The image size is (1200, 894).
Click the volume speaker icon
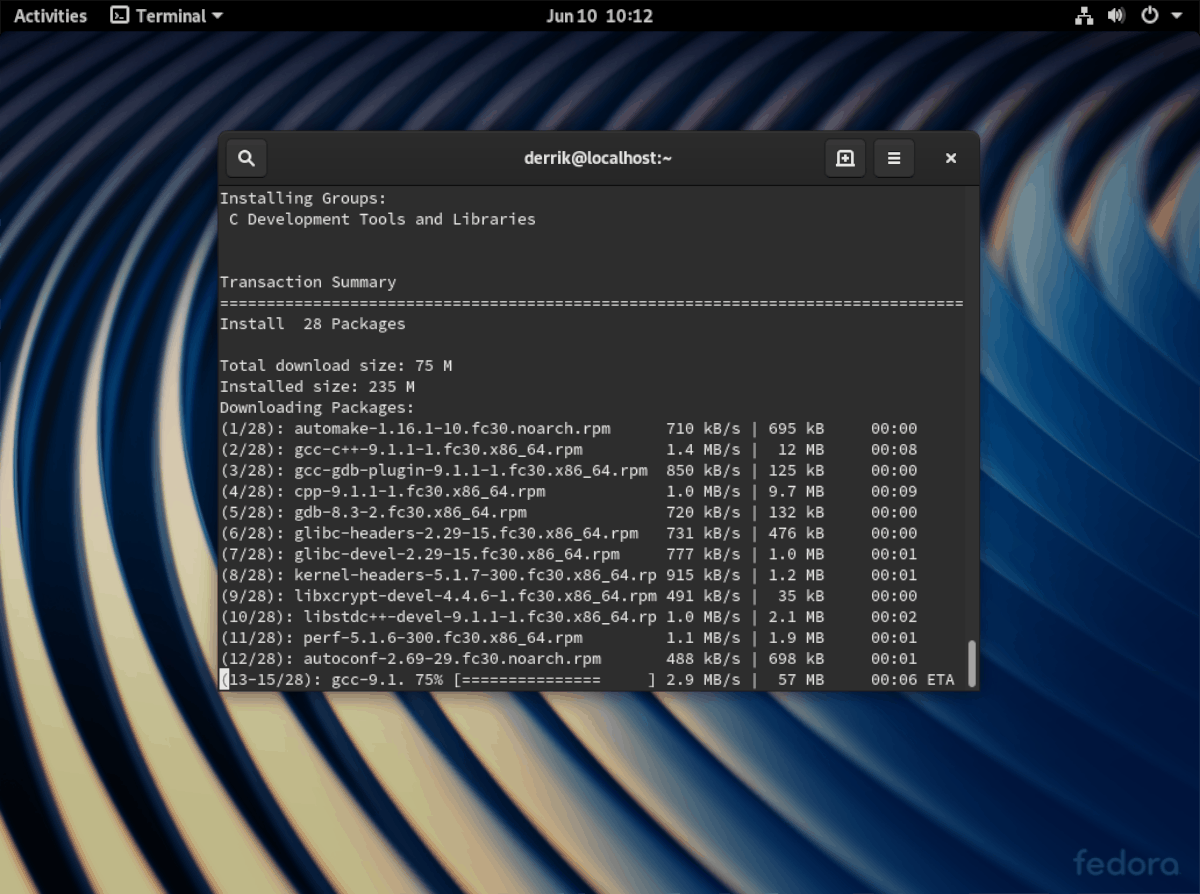pos(1116,16)
